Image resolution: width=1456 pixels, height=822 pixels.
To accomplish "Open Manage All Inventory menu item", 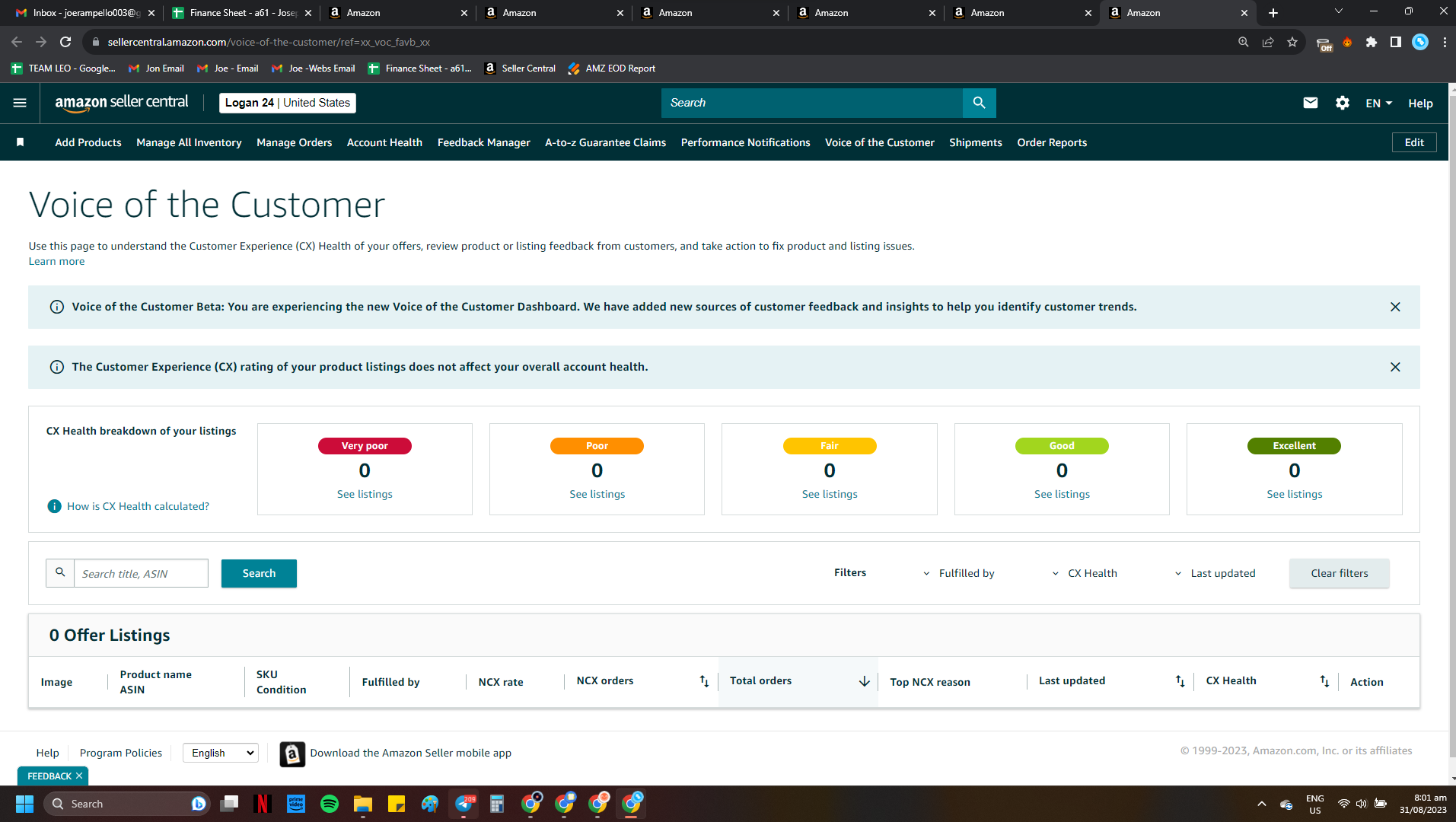I will pyautogui.click(x=189, y=142).
